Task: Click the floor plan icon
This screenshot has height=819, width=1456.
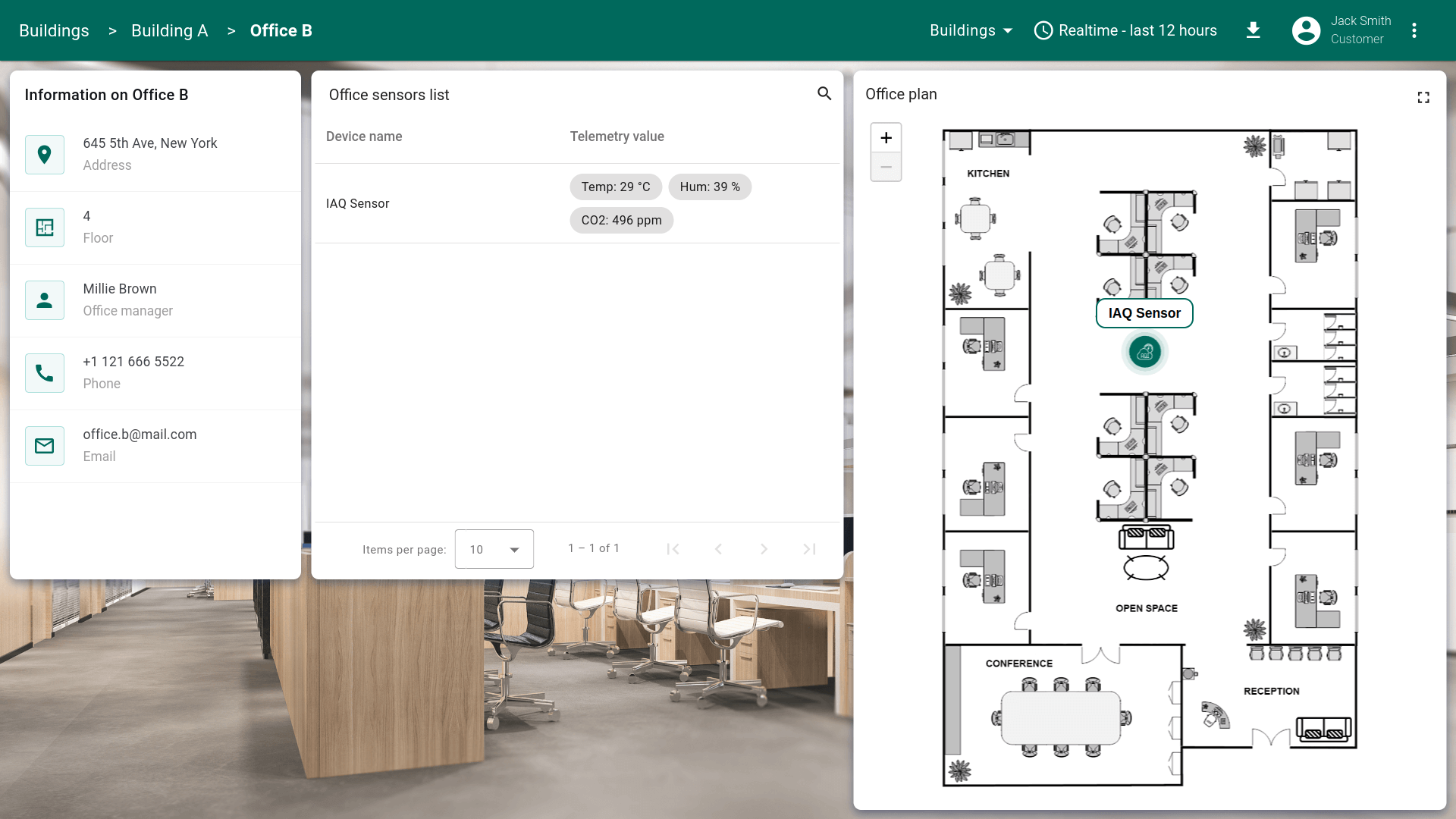Action: pos(45,227)
